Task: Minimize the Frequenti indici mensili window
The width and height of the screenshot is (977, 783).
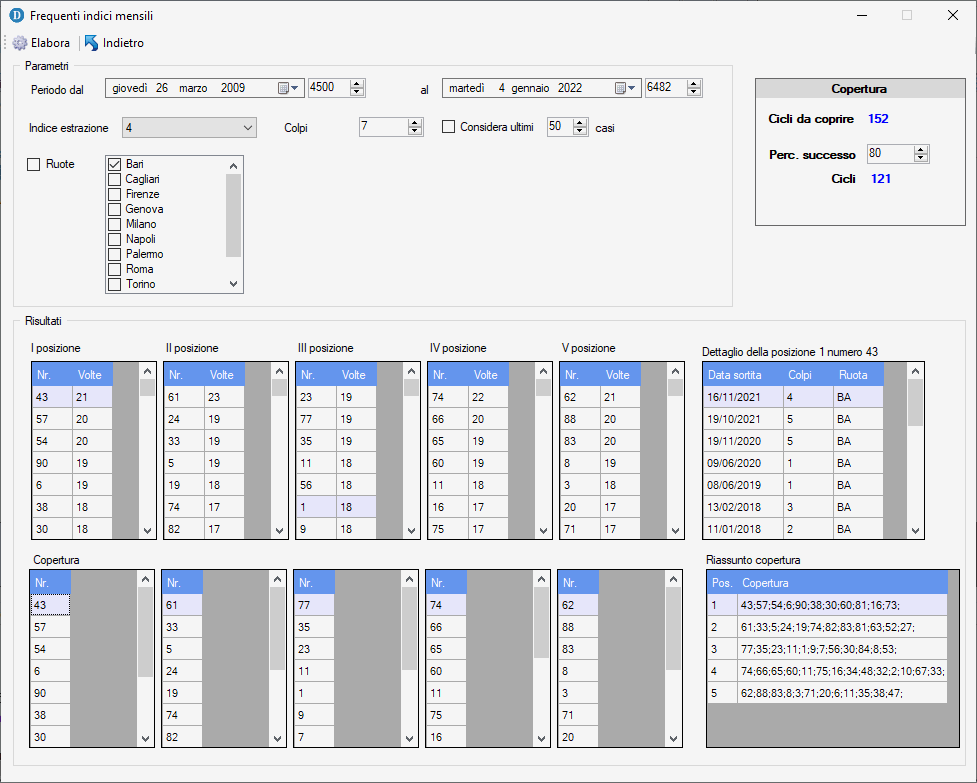Action: 862,16
